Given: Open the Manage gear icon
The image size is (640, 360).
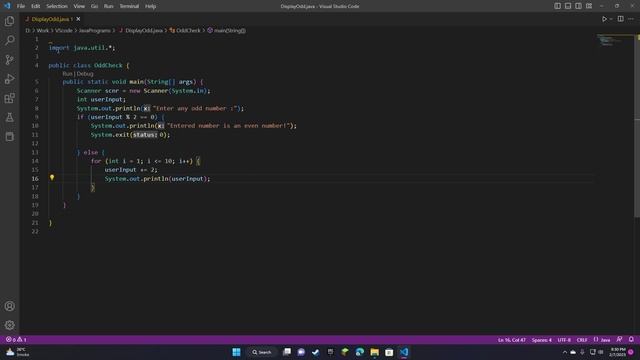Looking at the screenshot, I should pyautogui.click(x=9, y=325).
